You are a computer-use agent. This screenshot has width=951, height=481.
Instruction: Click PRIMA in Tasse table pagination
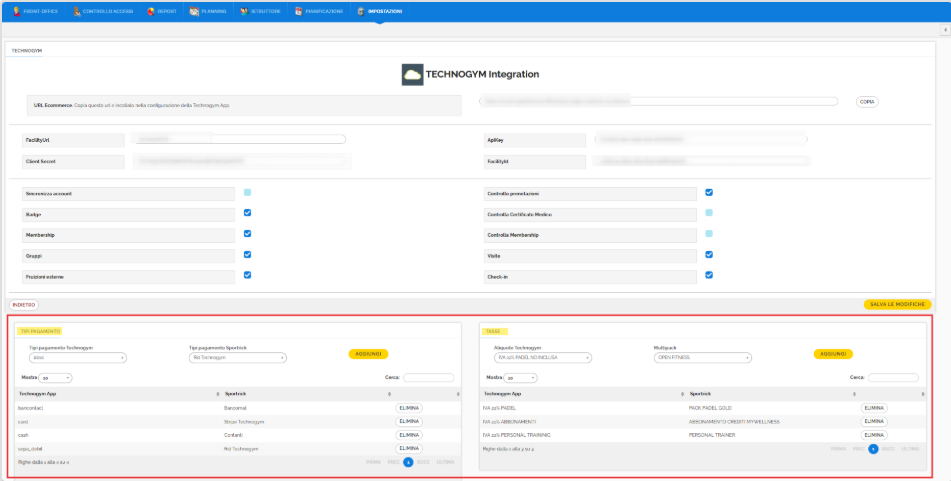pos(838,449)
